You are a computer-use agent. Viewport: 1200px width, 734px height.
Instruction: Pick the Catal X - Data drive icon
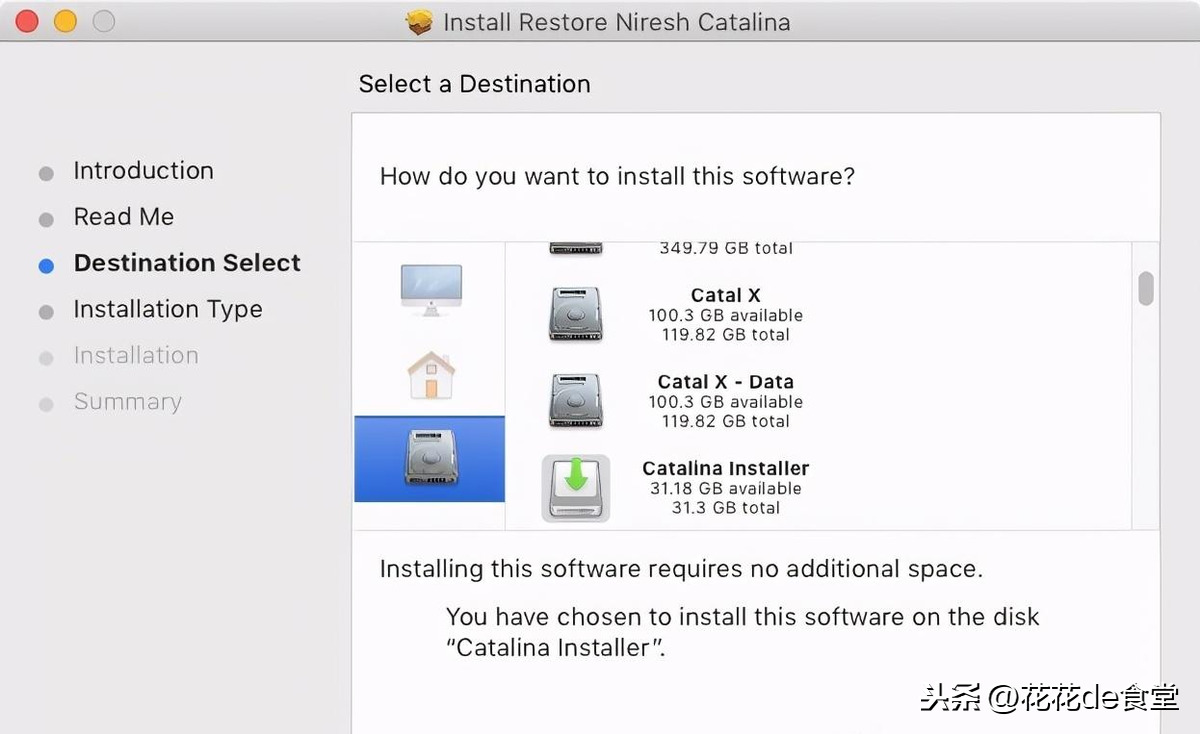click(575, 401)
